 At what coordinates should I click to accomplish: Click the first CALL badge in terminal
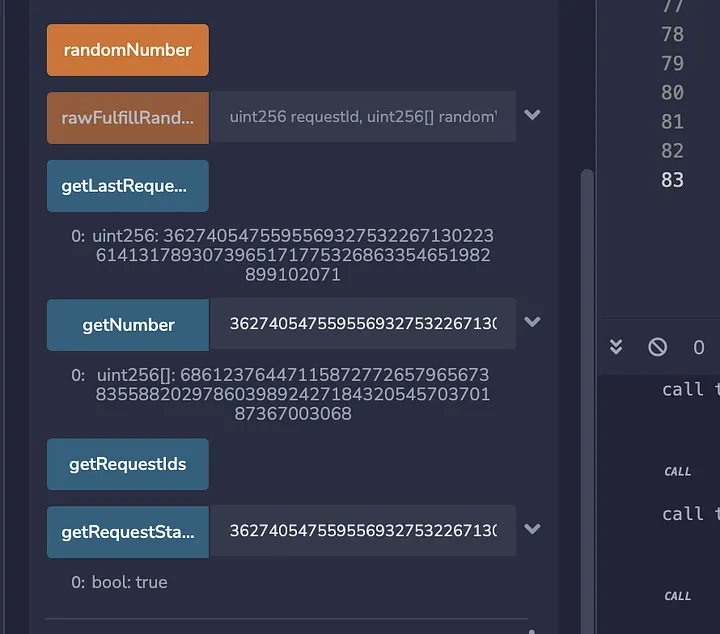[x=677, y=471]
